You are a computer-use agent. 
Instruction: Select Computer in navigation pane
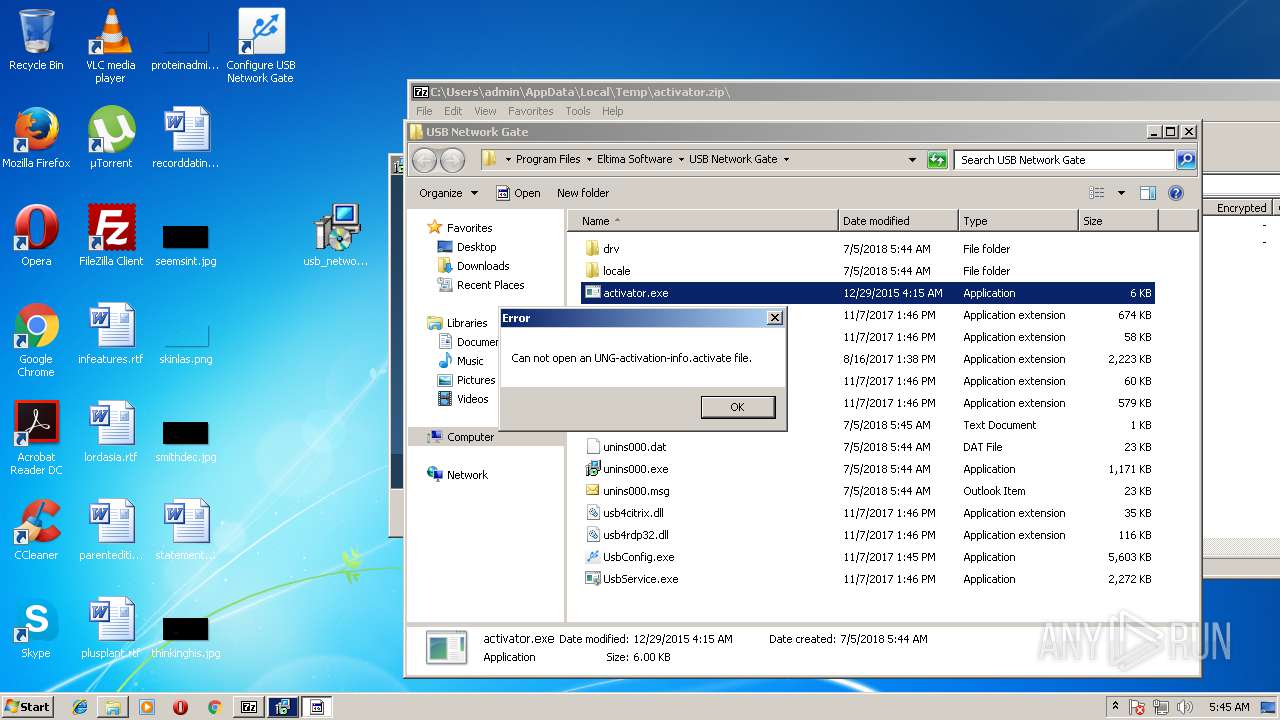tap(460, 437)
